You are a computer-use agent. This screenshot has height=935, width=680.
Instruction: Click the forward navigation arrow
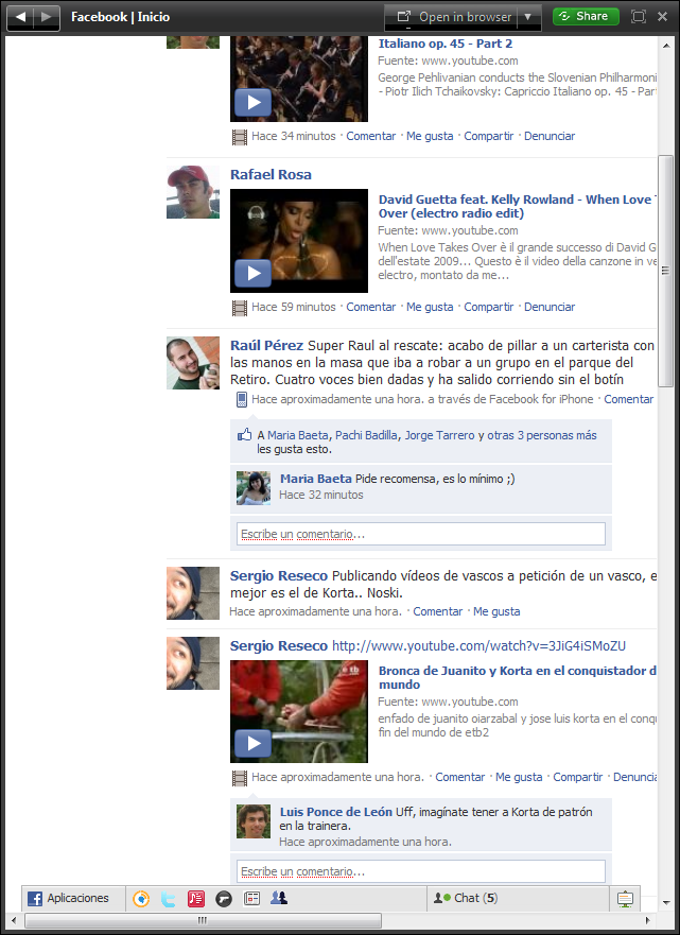click(x=47, y=17)
